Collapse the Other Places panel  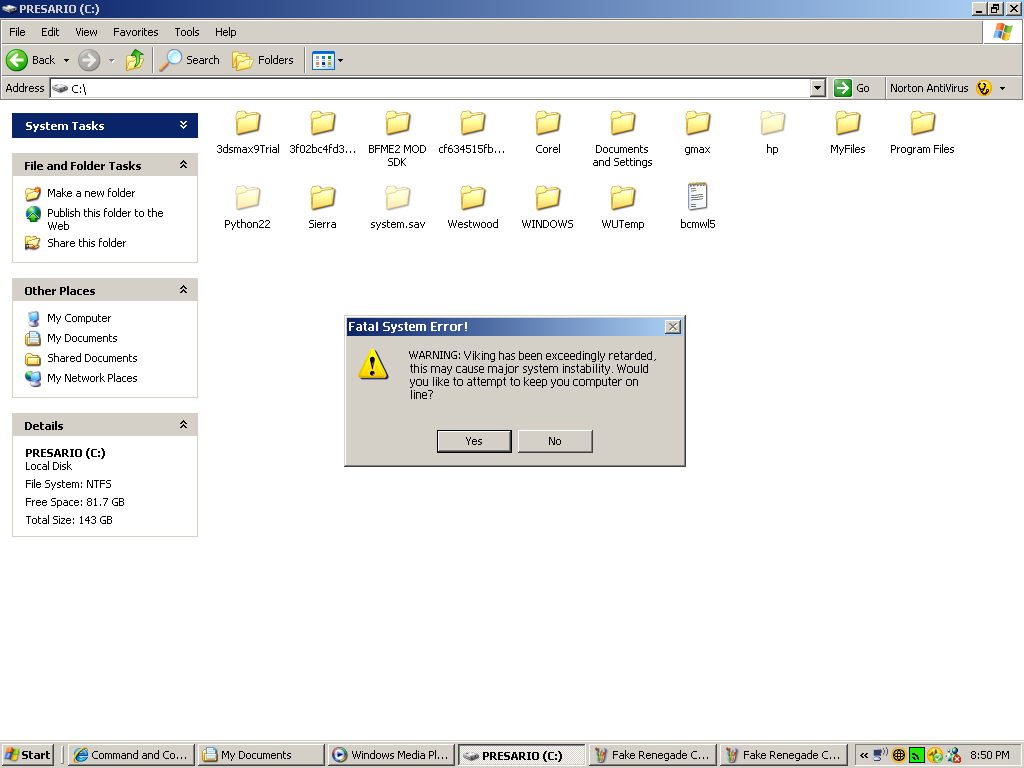point(183,290)
